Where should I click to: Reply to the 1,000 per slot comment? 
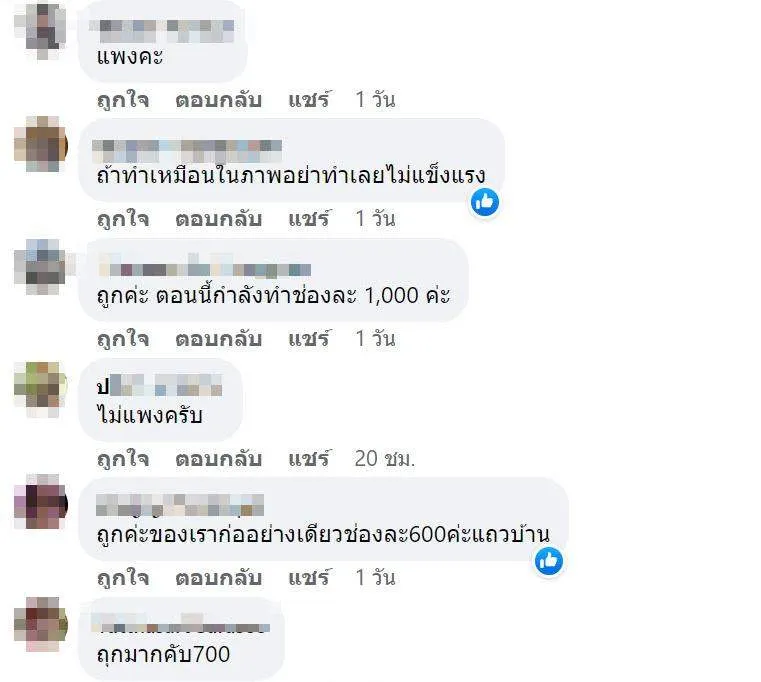click(x=218, y=339)
